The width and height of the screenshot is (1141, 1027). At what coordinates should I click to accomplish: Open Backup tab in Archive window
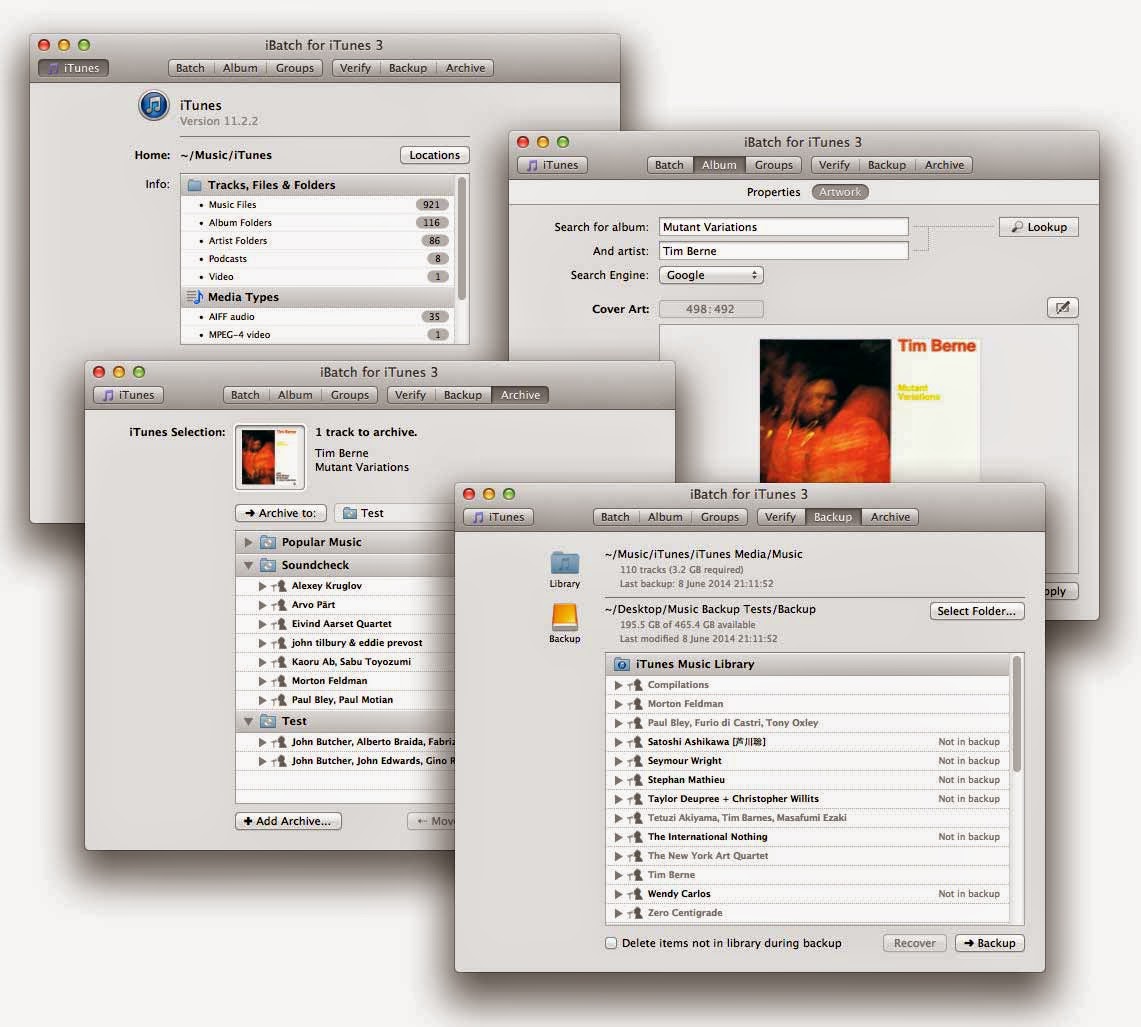point(463,394)
